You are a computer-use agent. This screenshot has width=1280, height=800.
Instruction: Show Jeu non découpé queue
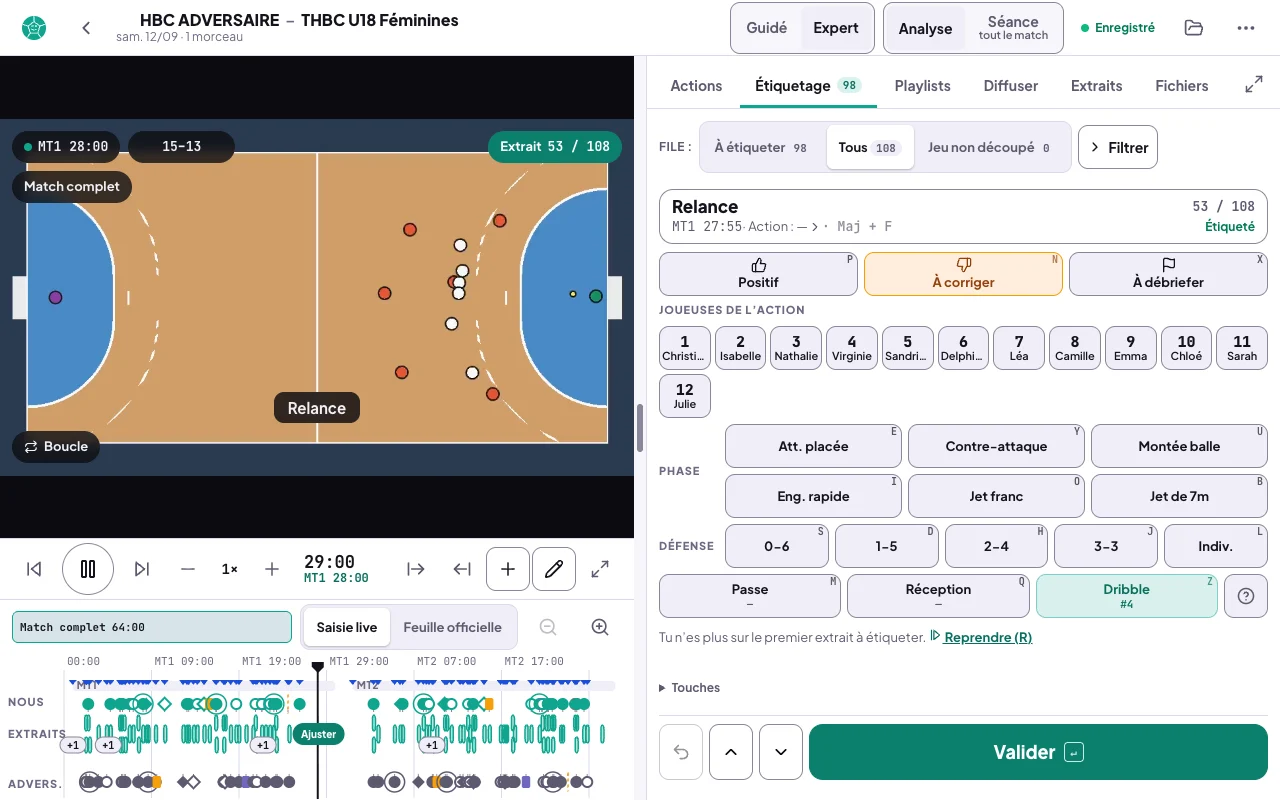tap(992, 147)
